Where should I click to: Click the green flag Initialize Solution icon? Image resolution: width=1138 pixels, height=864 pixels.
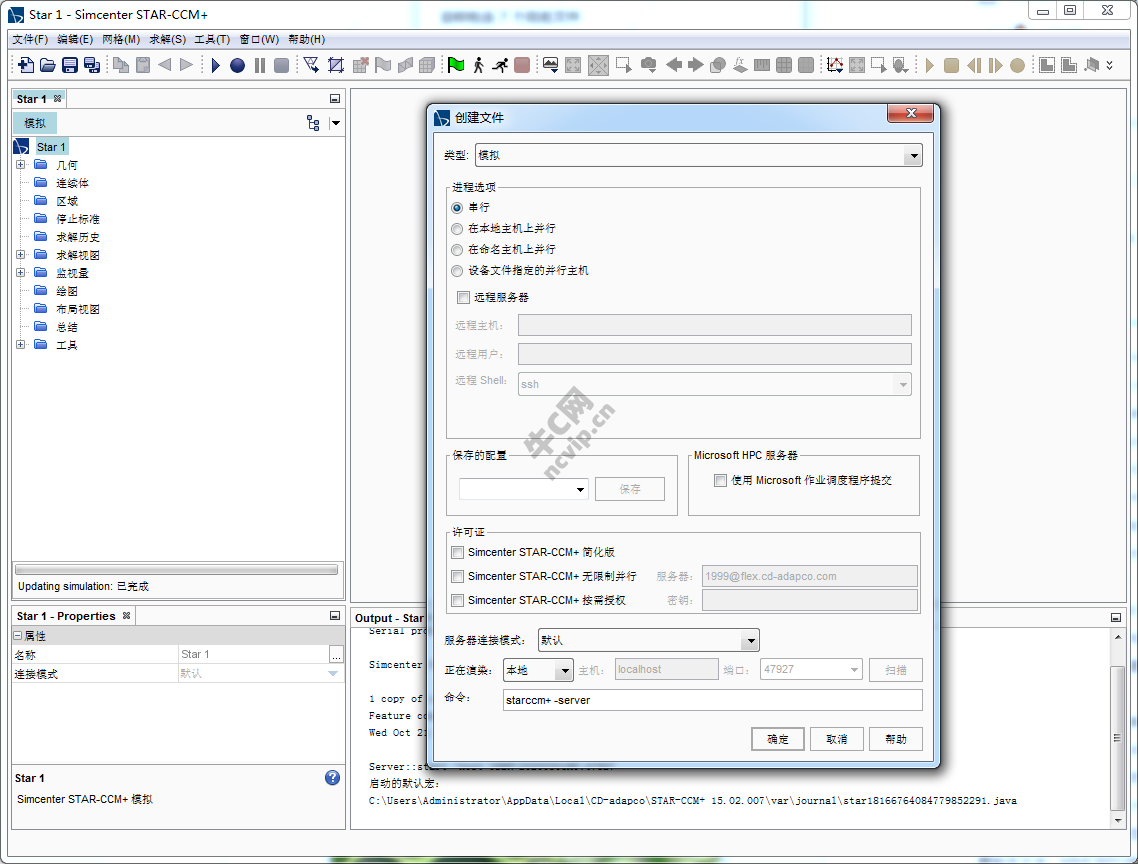point(456,65)
